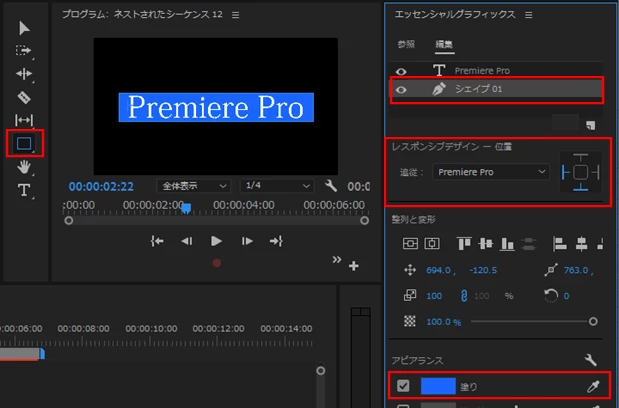The width and height of the screenshot is (619, 408).
Task: Click Align Center Horizontally icon
Action: pos(432,243)
